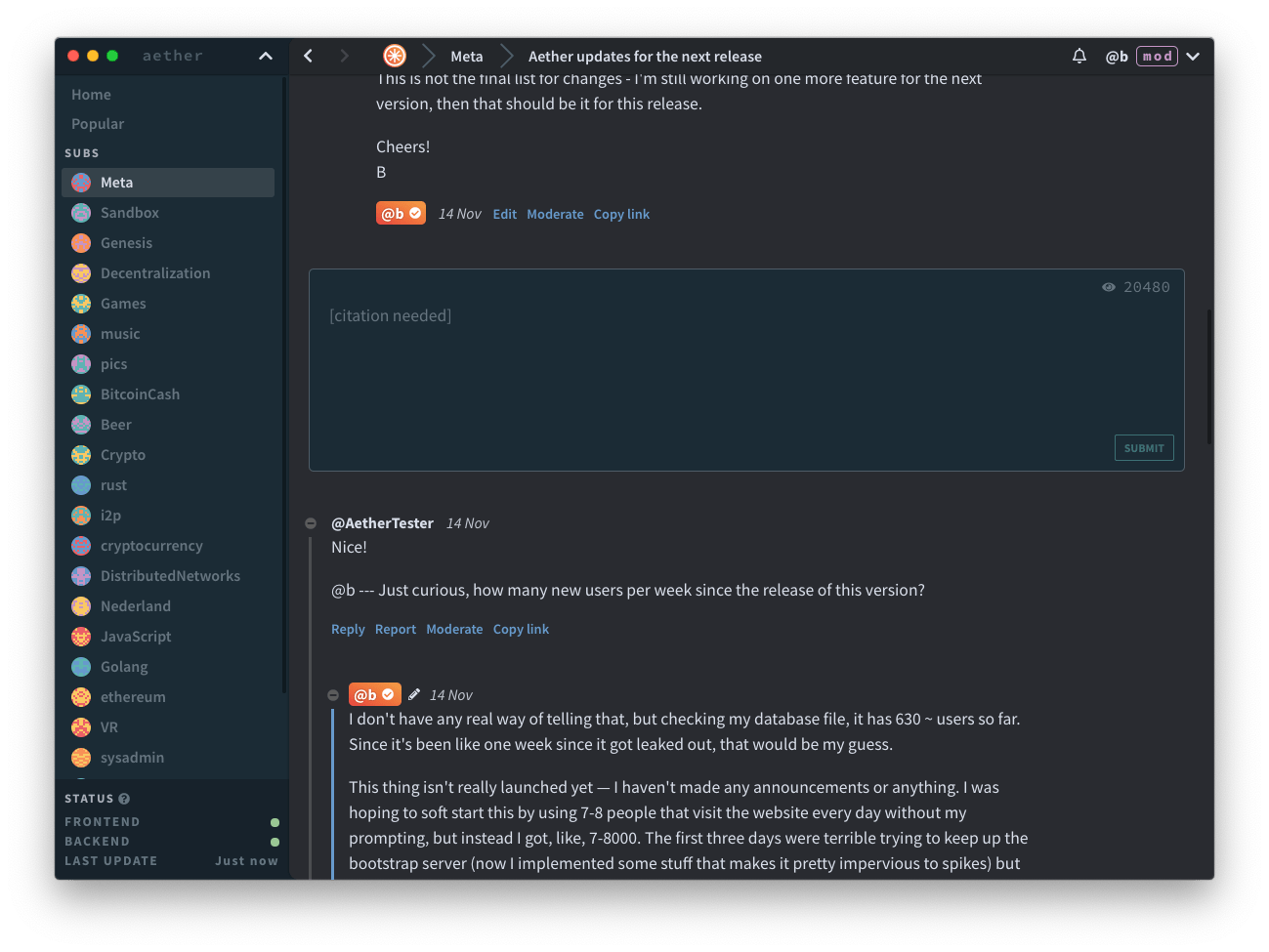This screenshot has height=952, width=1269.
Task: Go back with the left arrow
Action: click(309, 56)
